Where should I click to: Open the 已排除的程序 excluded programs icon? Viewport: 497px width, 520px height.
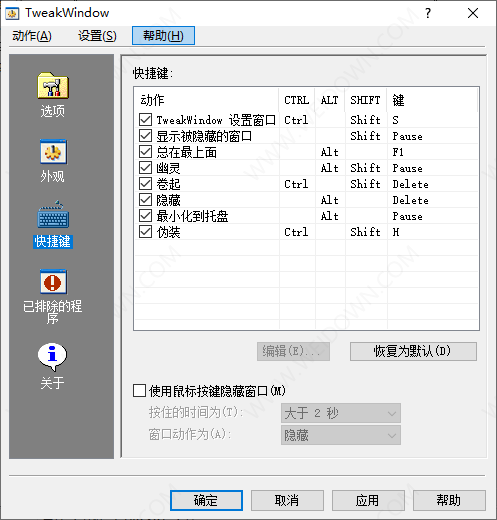coord(53,282)
